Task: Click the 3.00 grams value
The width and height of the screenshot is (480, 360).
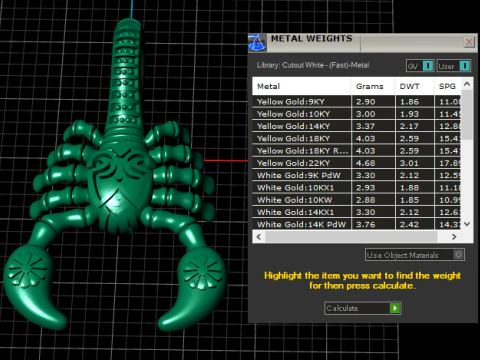Action: [x=365, y=114]
